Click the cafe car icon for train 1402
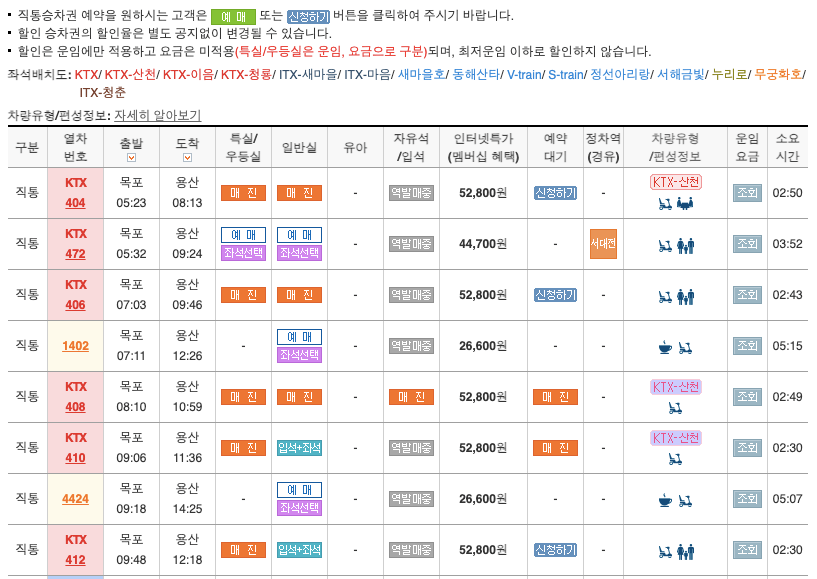Viewport: 817px width, 579px height. 664,347
